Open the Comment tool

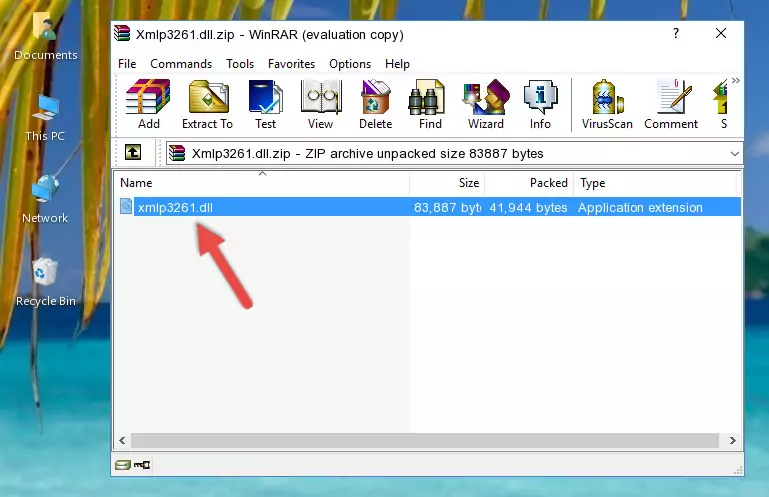coord(671,105)
